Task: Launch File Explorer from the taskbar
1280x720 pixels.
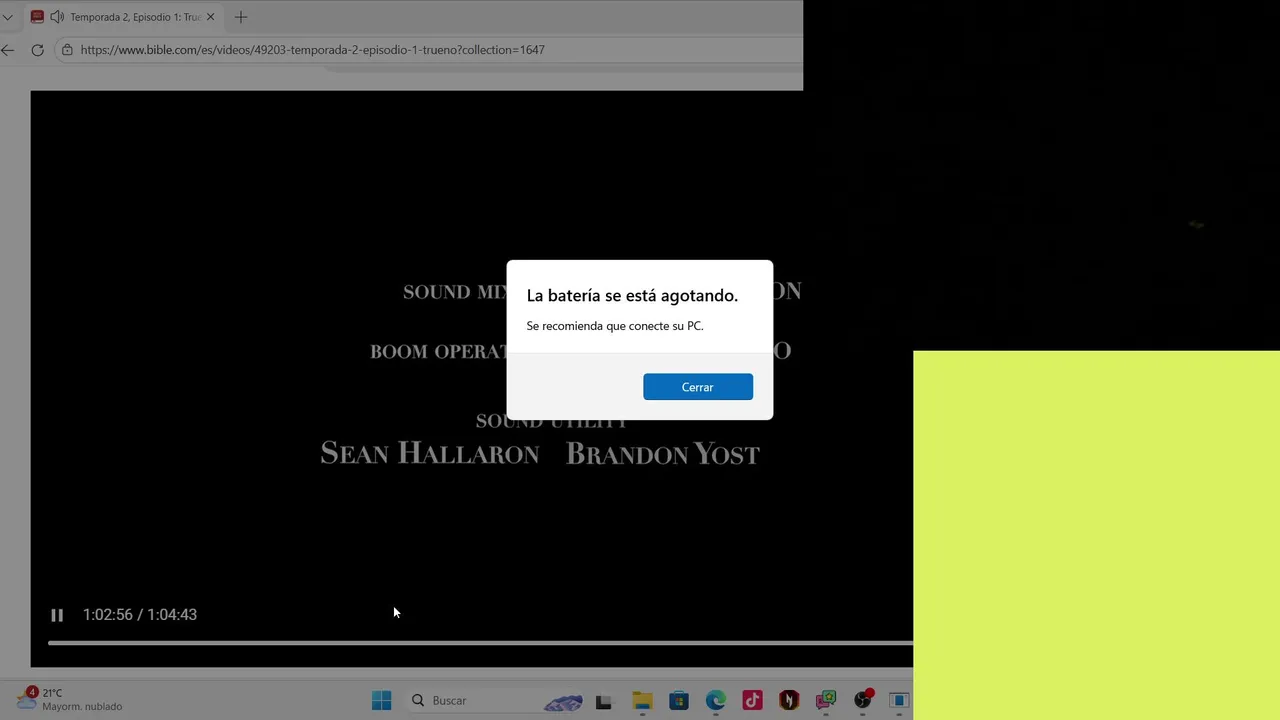Action: [642, 701]
